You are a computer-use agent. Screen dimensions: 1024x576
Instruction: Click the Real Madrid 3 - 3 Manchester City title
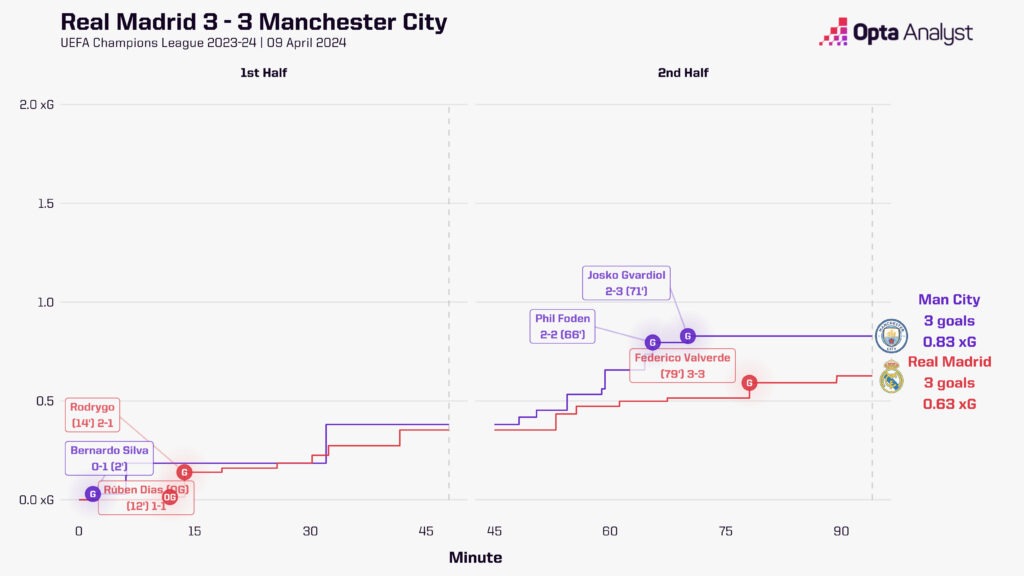254,22
